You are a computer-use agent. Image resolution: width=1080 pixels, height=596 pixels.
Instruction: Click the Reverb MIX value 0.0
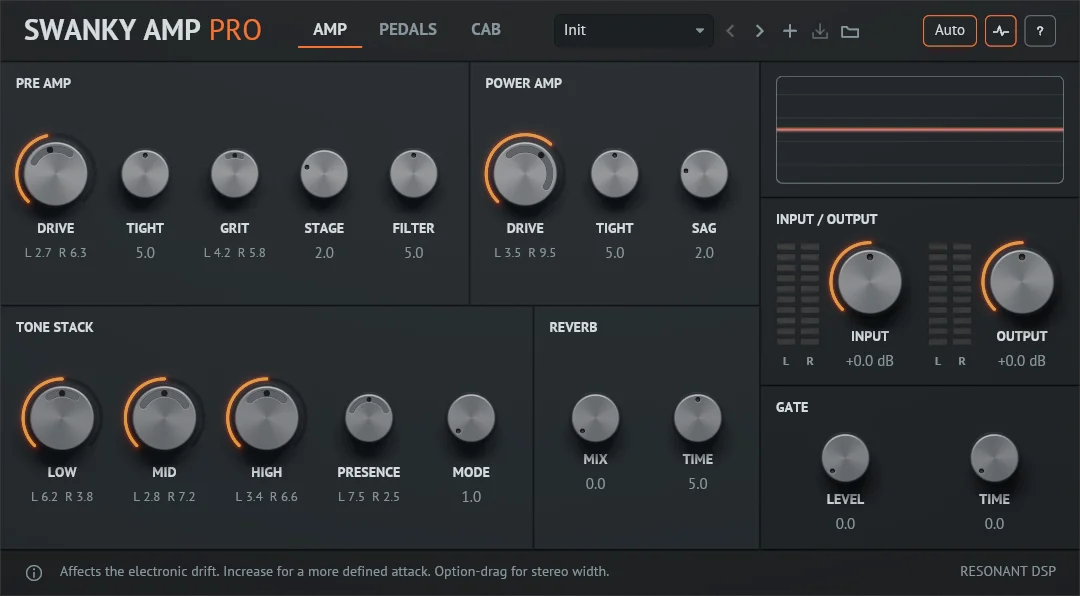click(x=595, y=484)
